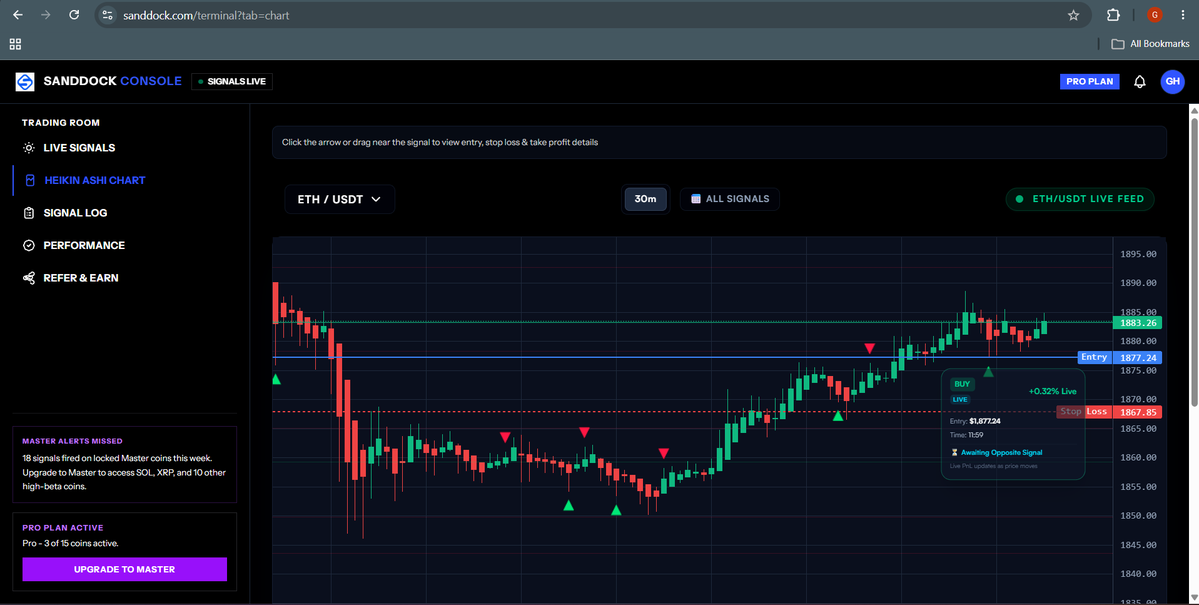Open PERFORMANCE page
This screenshot has width=1199, height=605.
[x=84, y=246]
